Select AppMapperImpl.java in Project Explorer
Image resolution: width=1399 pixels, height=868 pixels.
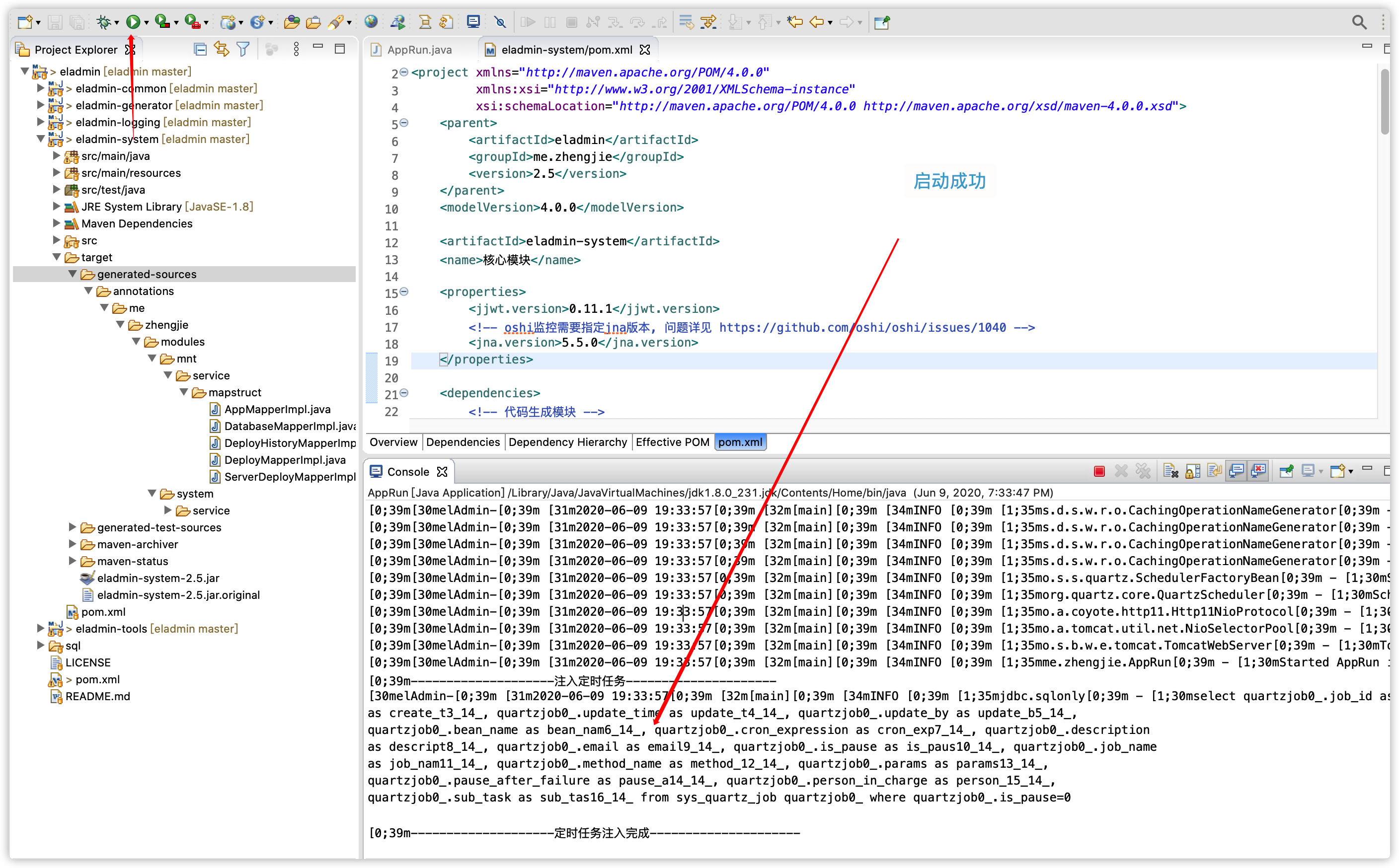270,409
